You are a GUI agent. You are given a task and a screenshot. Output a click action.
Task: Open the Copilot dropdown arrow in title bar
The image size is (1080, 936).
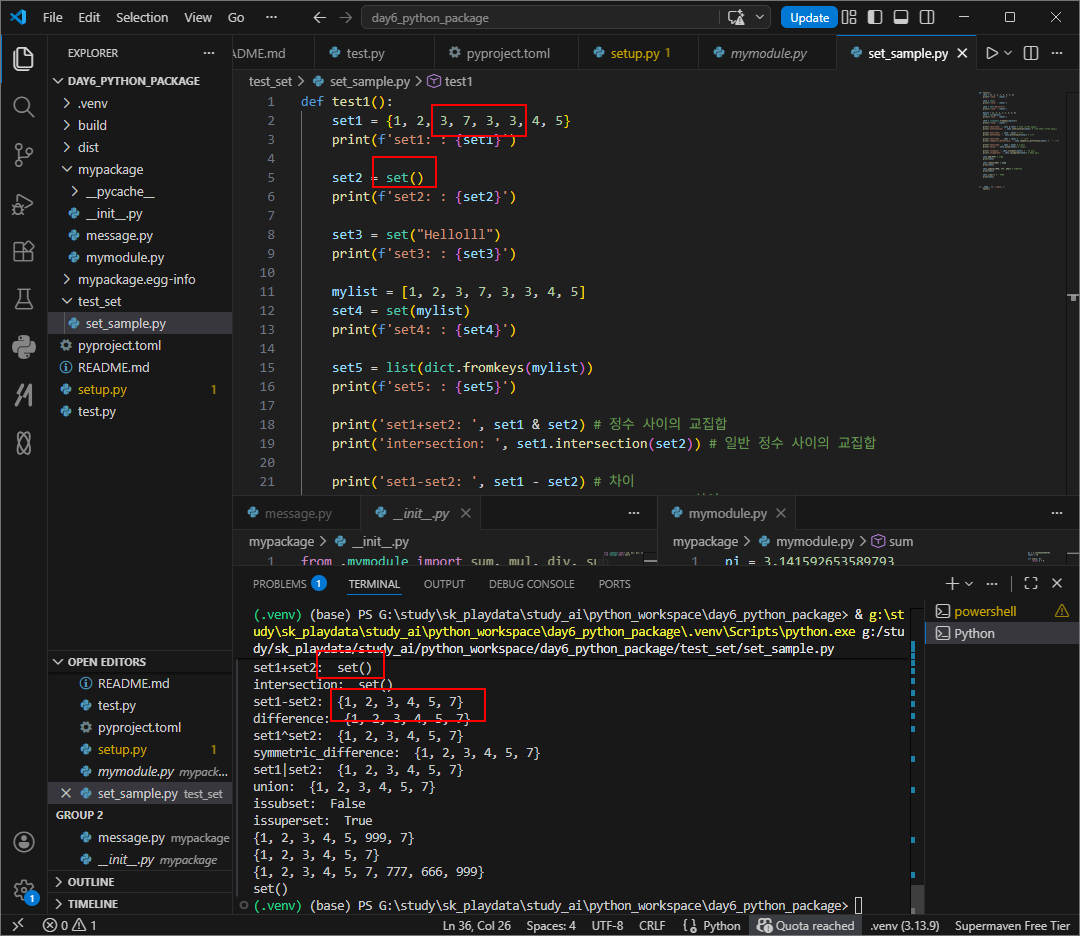[x=760, y=17]
